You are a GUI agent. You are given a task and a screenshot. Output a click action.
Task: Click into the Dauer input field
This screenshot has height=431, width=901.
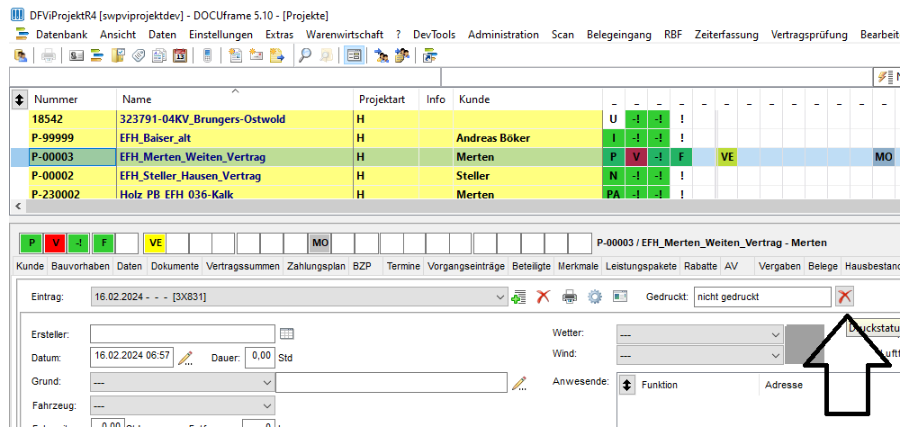click(x=260, y=357)
